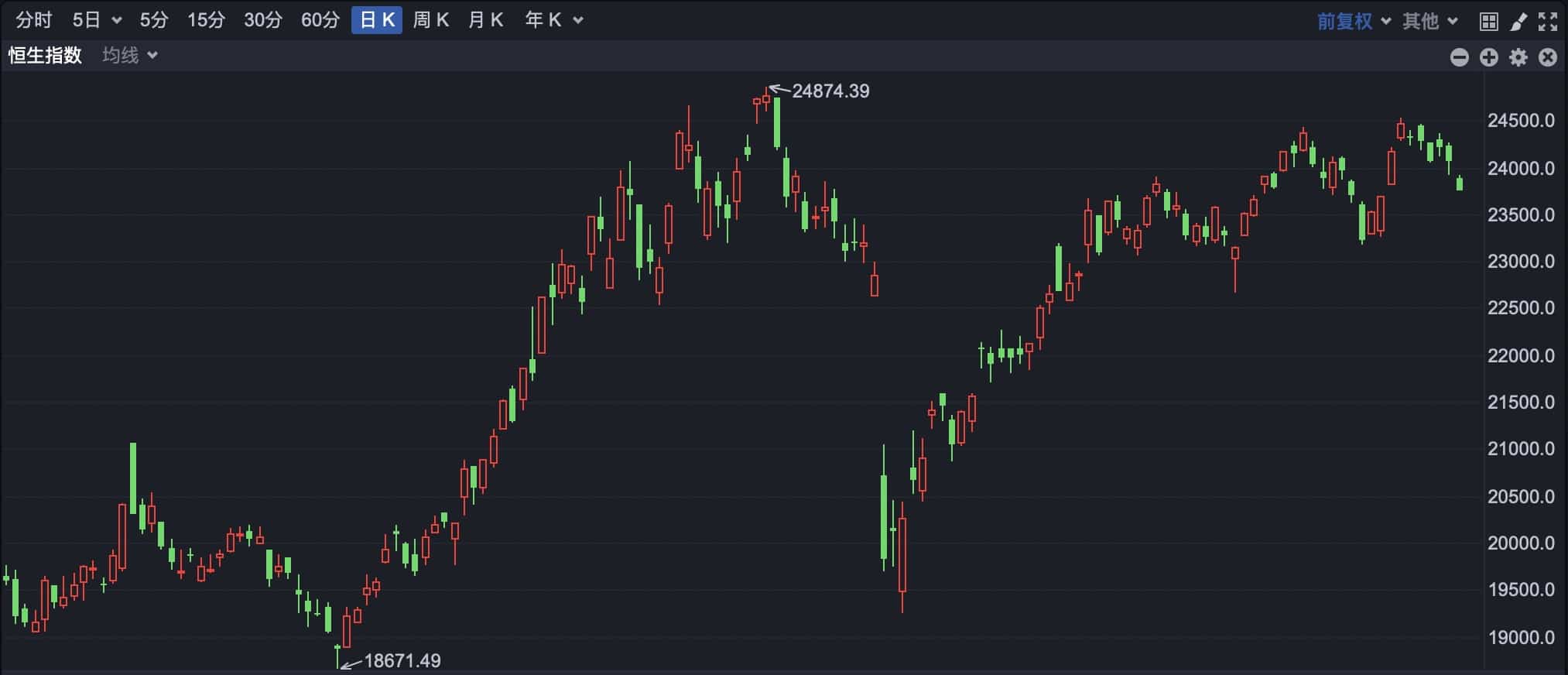Viewport: 1568px width, 675px height.
Task: Open chart settings gear
Action: pos(1518,57)
